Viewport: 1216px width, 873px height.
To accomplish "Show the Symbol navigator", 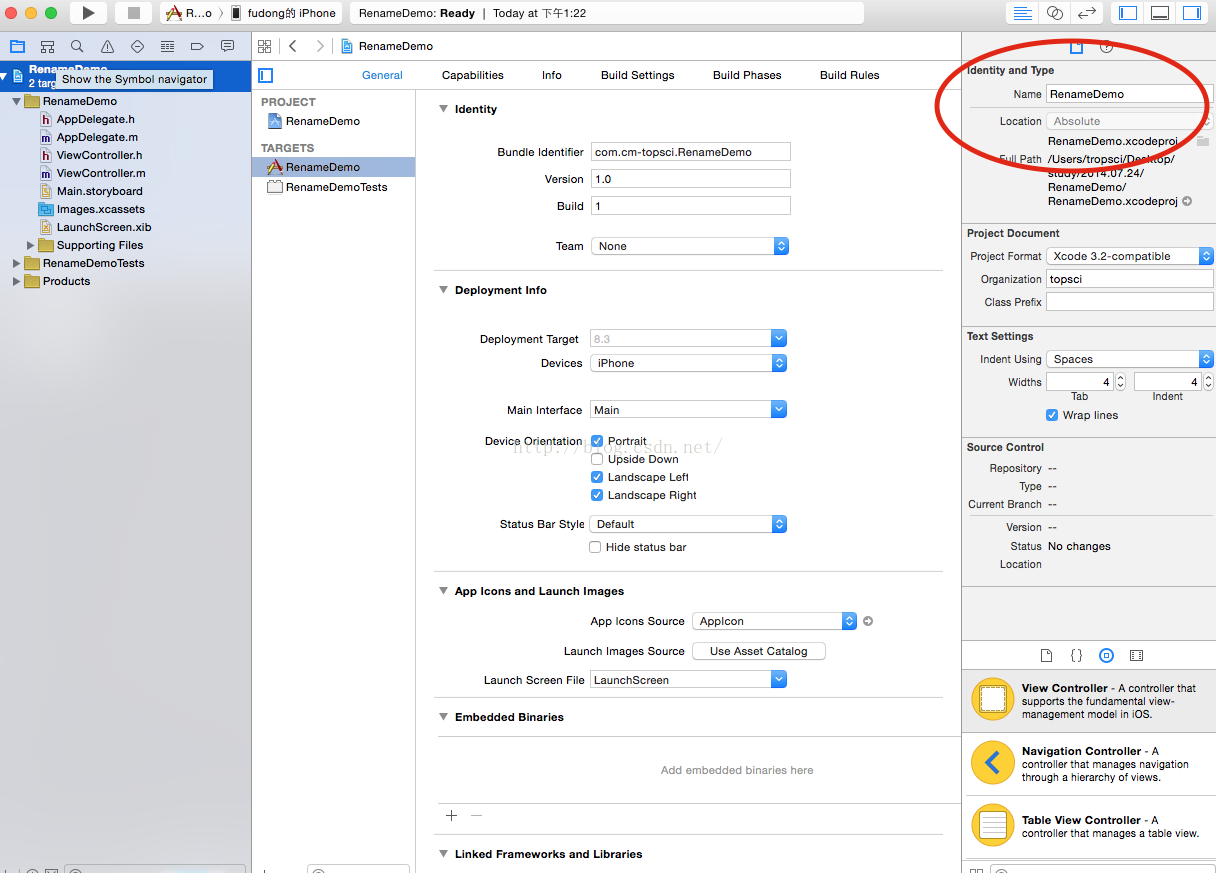I will point(47,46).
